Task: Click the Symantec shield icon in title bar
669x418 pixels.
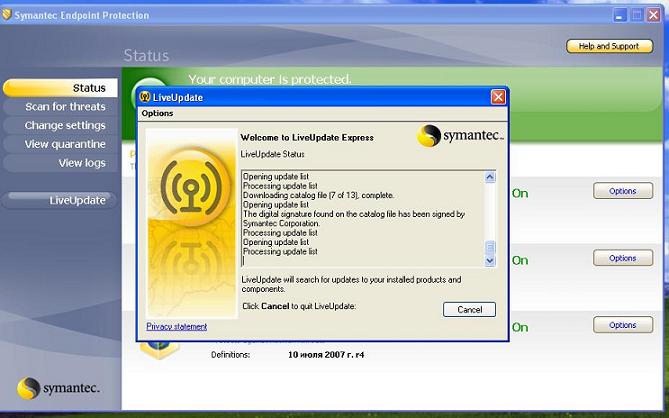Action: point(7,15)
